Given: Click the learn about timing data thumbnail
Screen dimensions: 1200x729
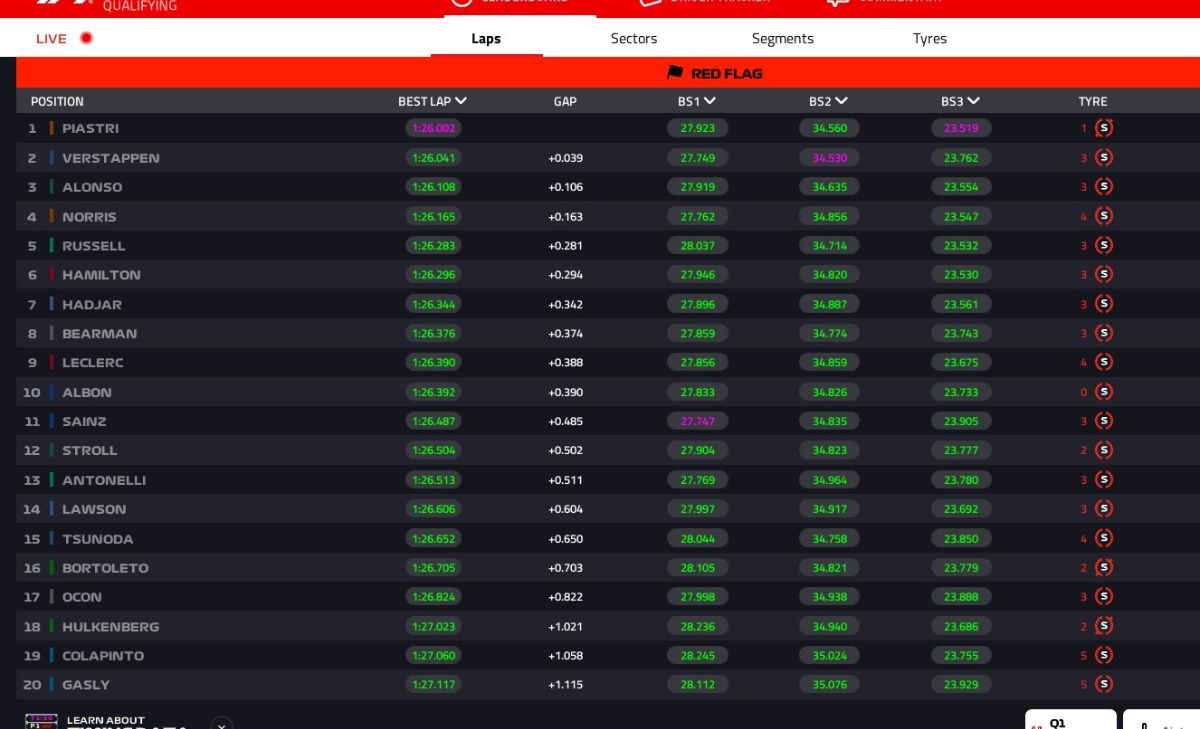Looking at the screenshot, I should click(x=42, y=721).
